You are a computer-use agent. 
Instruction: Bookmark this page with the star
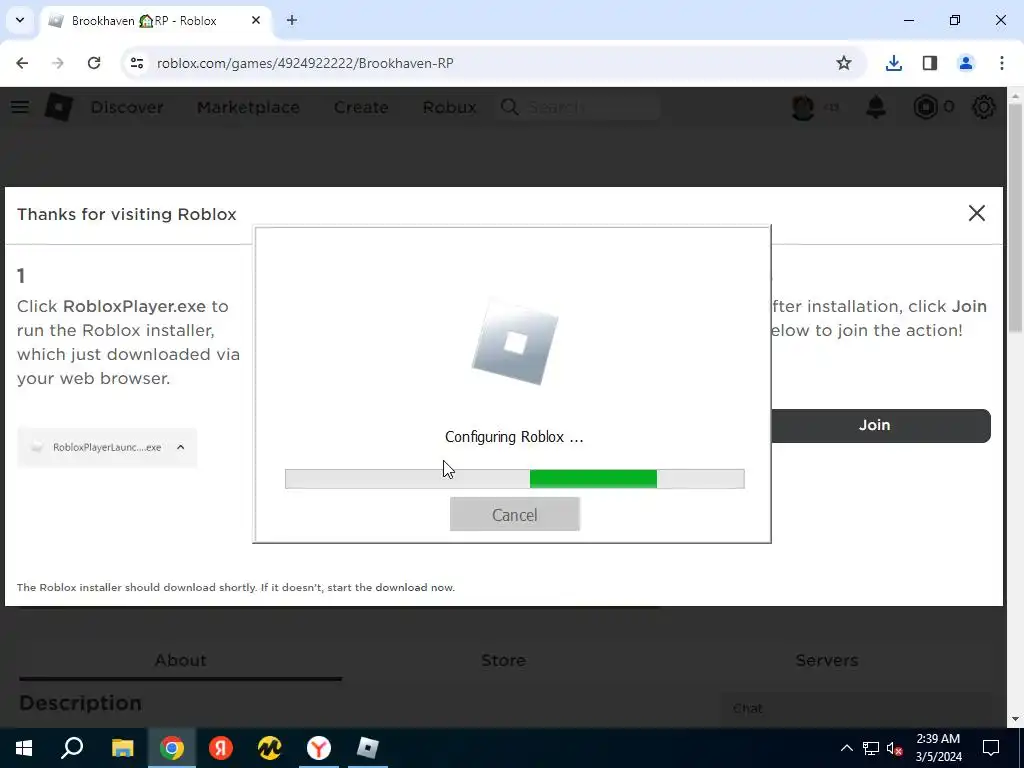pyautogui.click(x=844, y=63)
